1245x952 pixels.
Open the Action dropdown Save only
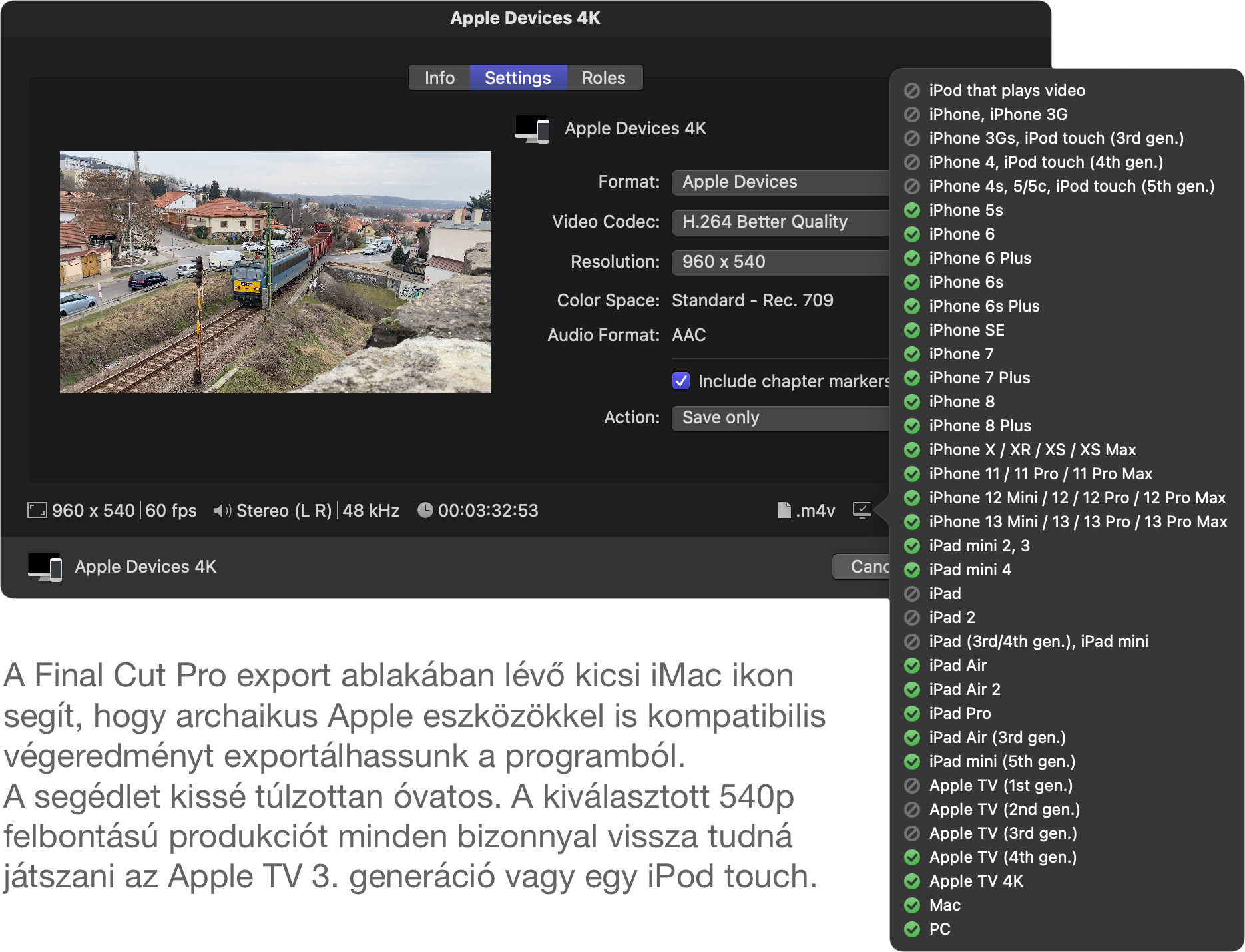coord(780,418)
